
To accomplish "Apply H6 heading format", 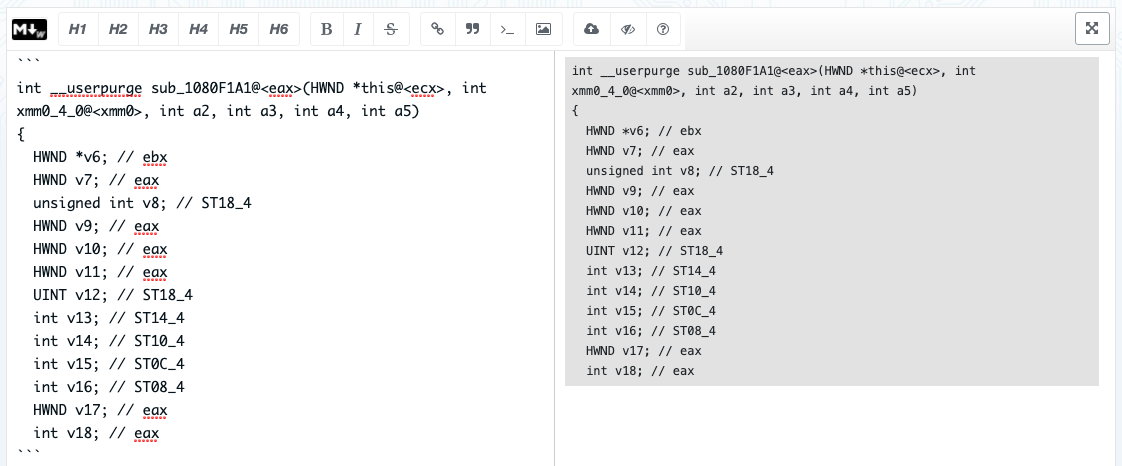I will click(278, 29).
